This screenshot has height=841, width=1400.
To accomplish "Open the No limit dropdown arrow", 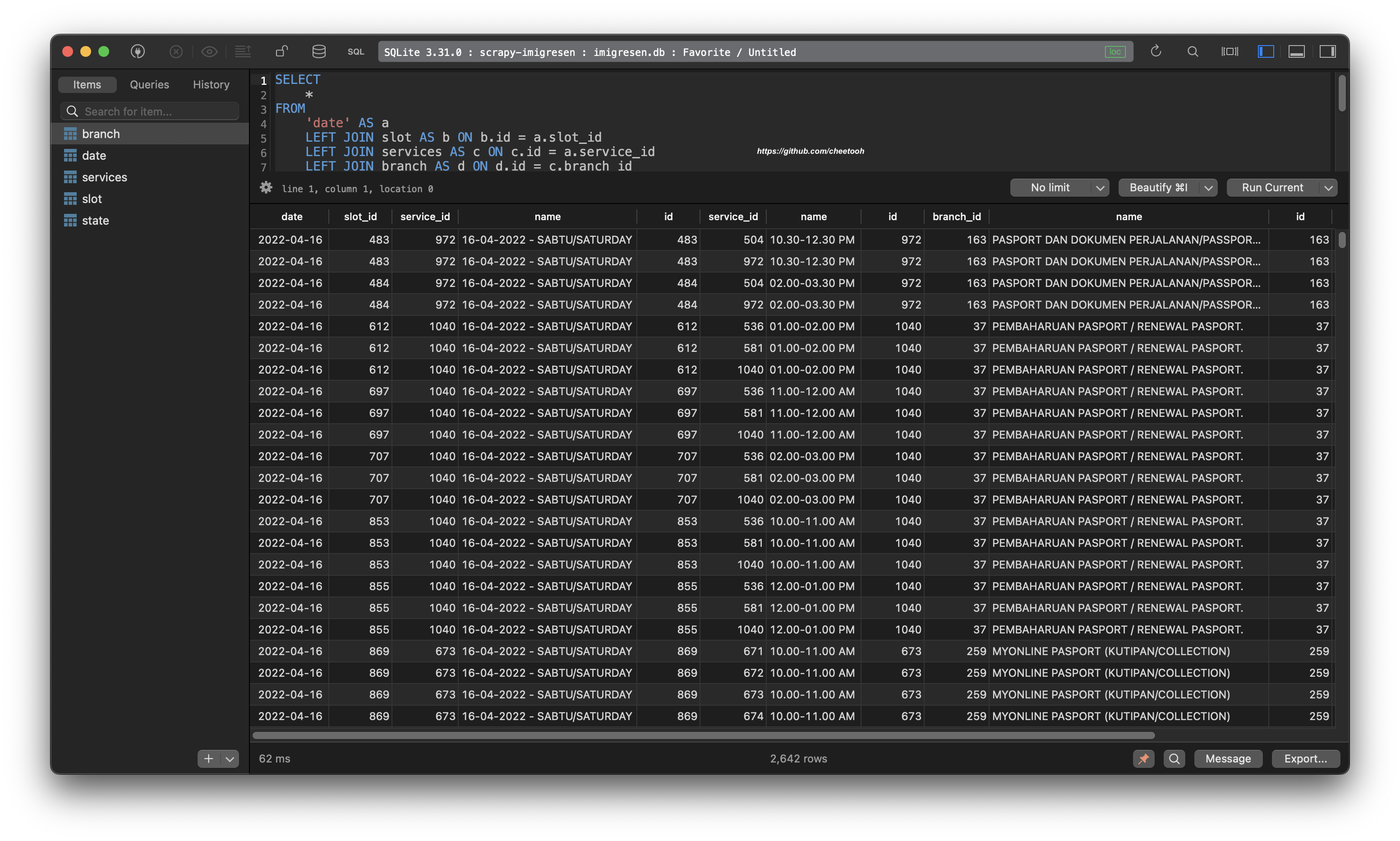I will tap(1100, 188).
